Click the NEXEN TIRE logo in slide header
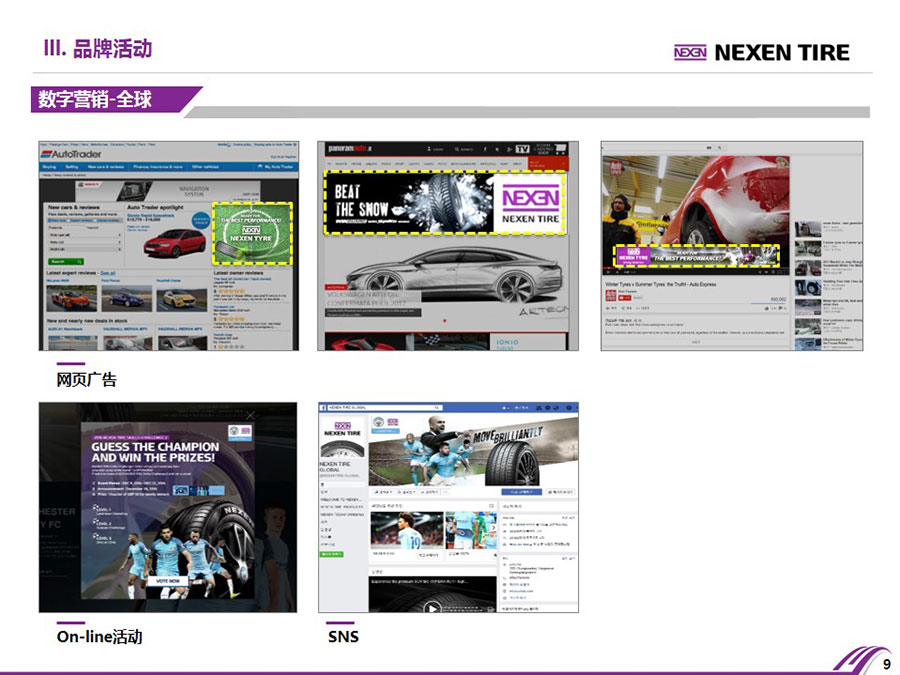This screenshot has height=675, width=900. 762,52
